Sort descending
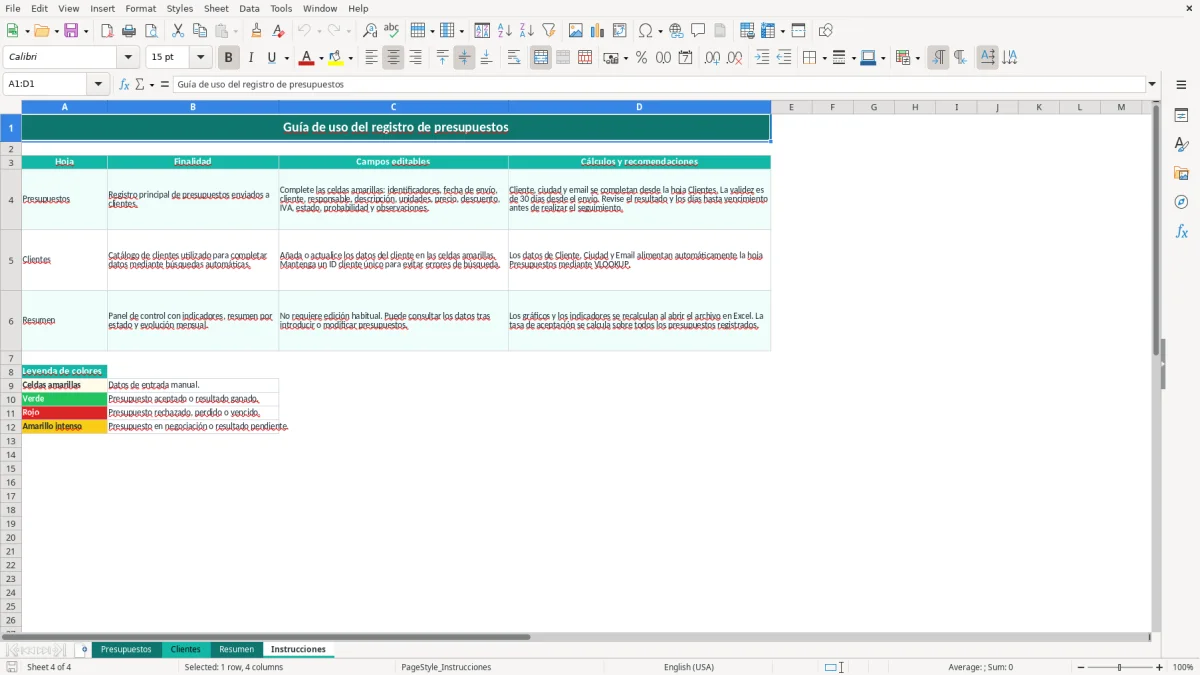This screenshot has width=1200, height=675. (x=527, y=31)
